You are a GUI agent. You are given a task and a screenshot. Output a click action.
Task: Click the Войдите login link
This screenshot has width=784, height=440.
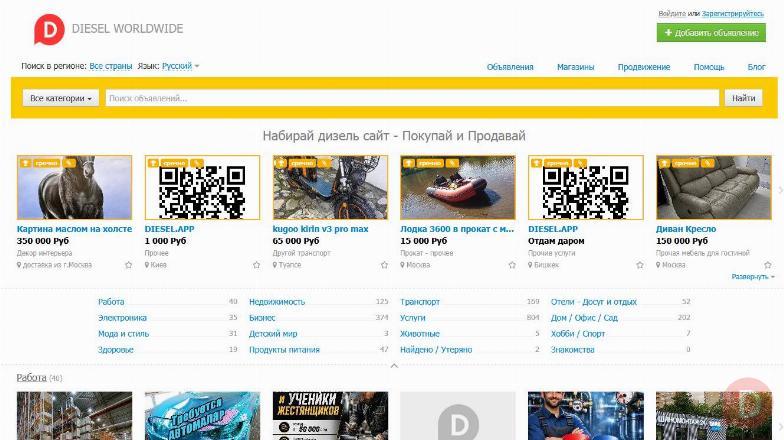click(672, 14)
